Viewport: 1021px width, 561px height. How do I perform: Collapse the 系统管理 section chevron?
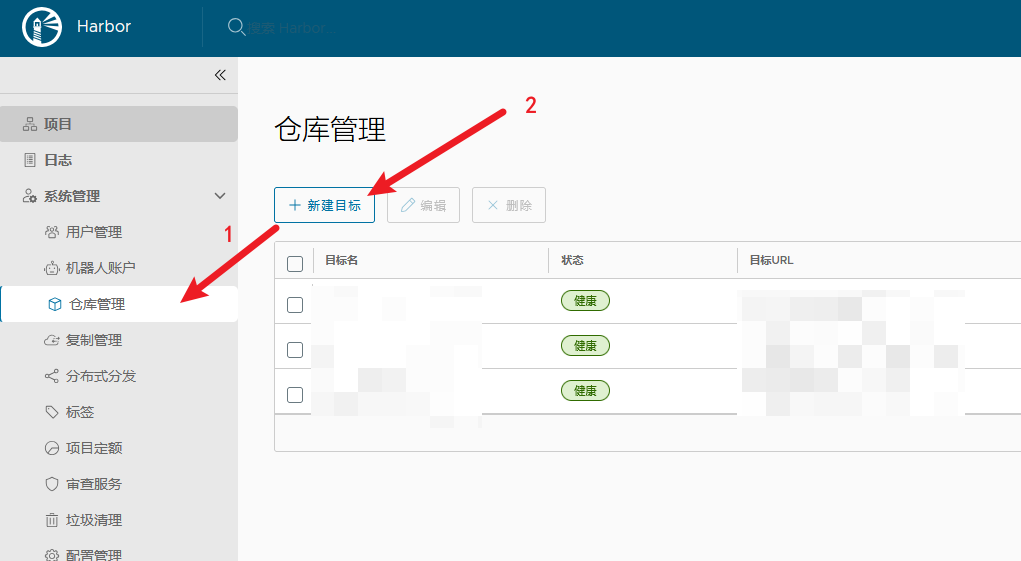(220, 196)
